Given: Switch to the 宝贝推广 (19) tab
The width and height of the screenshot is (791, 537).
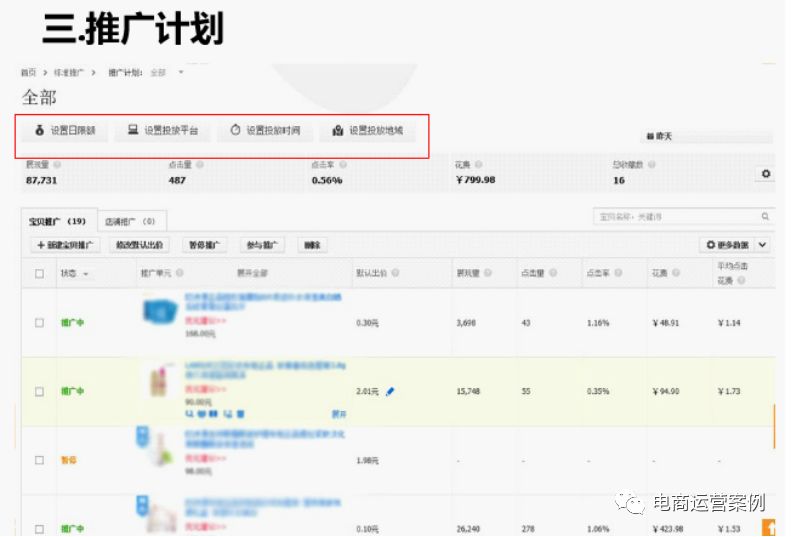Looking at the screenshot, I should click(58, 221).
